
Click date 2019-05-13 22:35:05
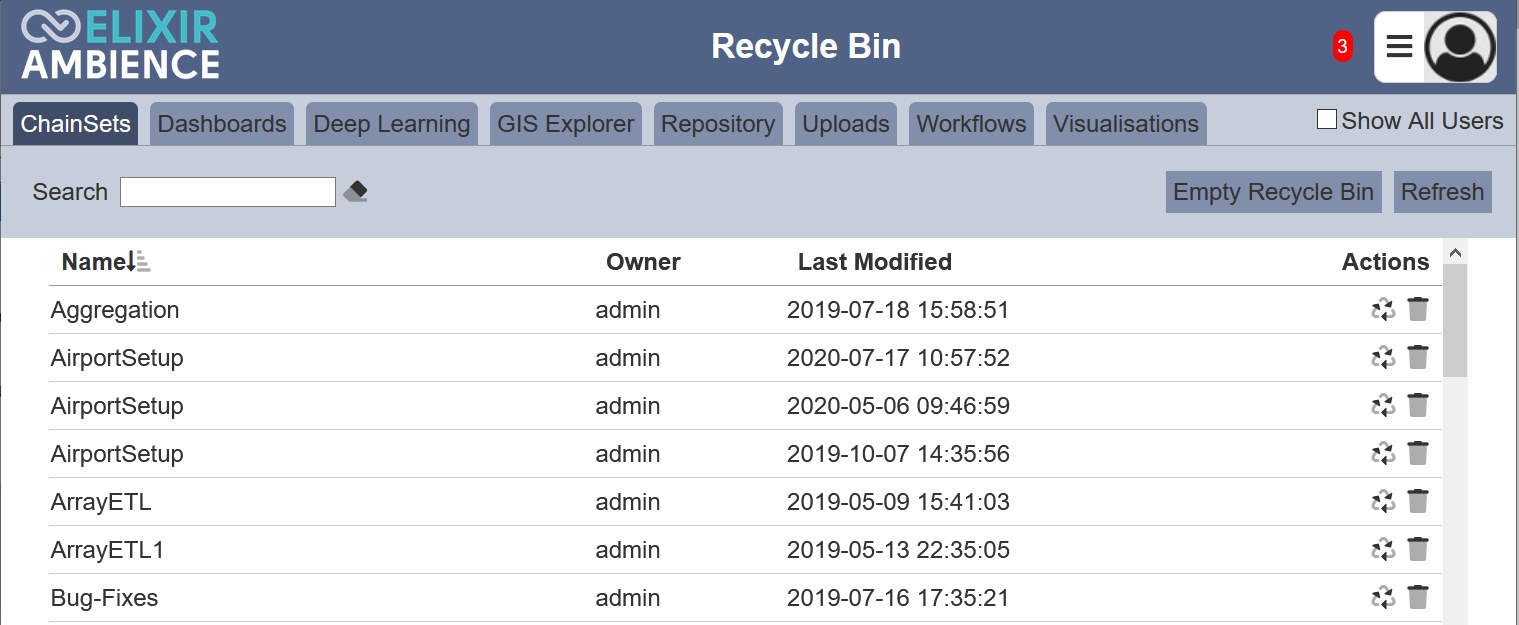click(898, 550)
